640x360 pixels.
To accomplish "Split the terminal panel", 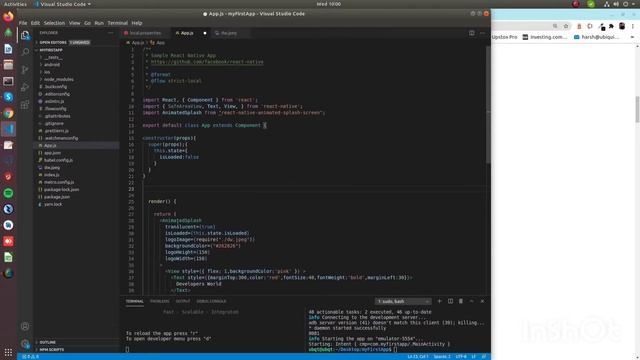I will pos(450,301).
